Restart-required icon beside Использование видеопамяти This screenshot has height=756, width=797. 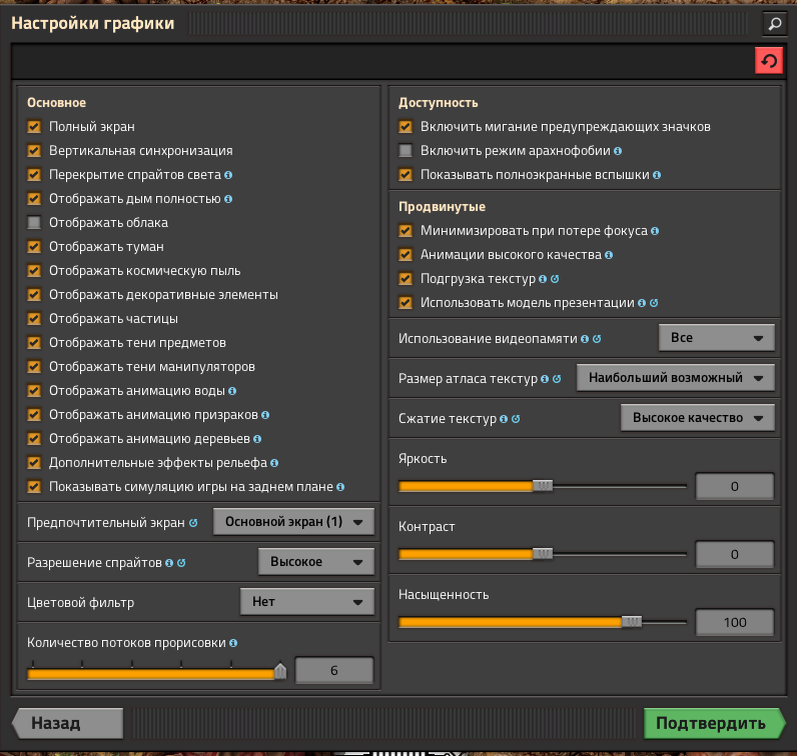click(x=597, y=339)
